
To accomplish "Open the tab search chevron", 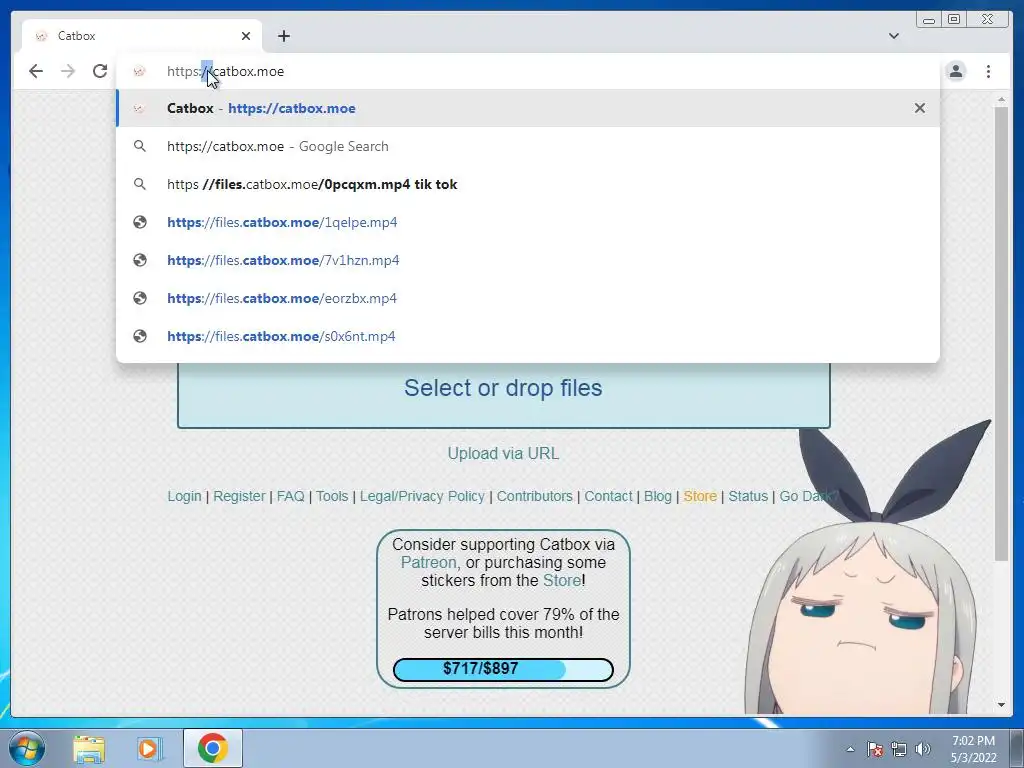I will (894, 36).
